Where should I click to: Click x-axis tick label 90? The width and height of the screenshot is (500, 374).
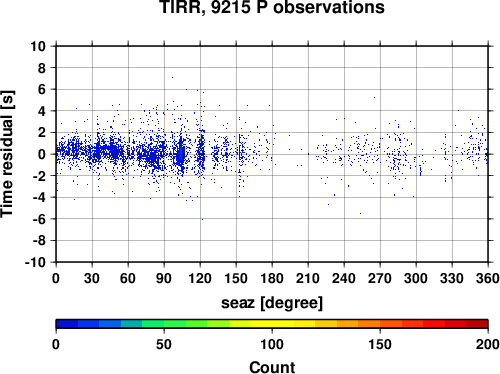(164, 278)
